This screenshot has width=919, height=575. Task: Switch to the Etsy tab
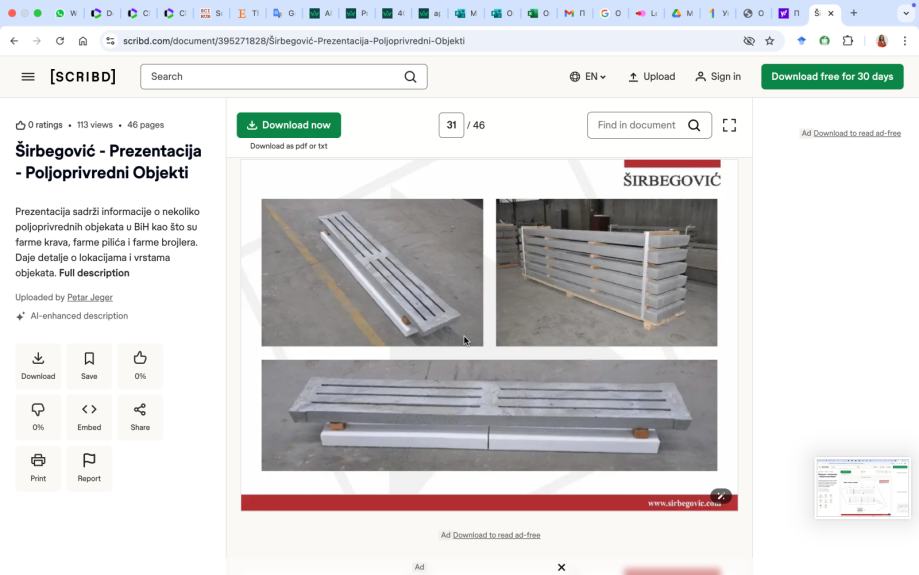tap(247, 13)
